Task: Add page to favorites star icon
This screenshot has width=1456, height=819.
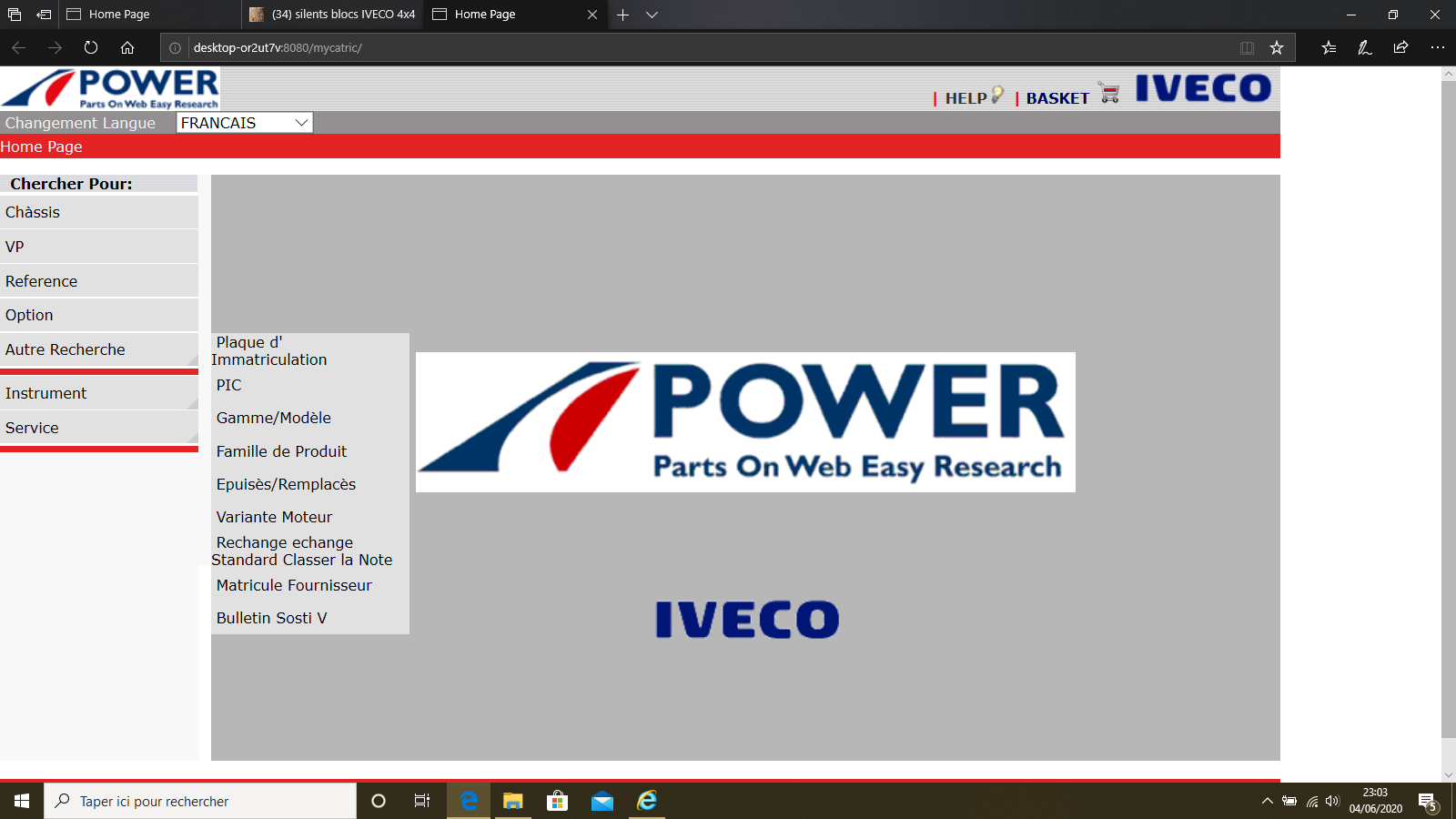Action: tap(1277, 48)
